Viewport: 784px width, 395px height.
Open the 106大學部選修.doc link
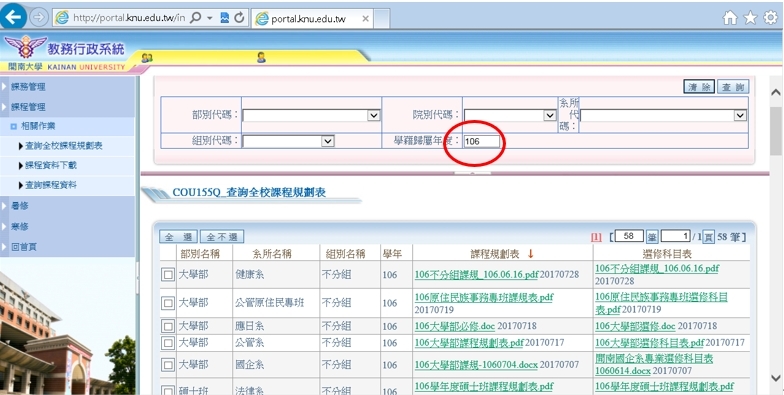pyautogui.click(x=635, y=326)
